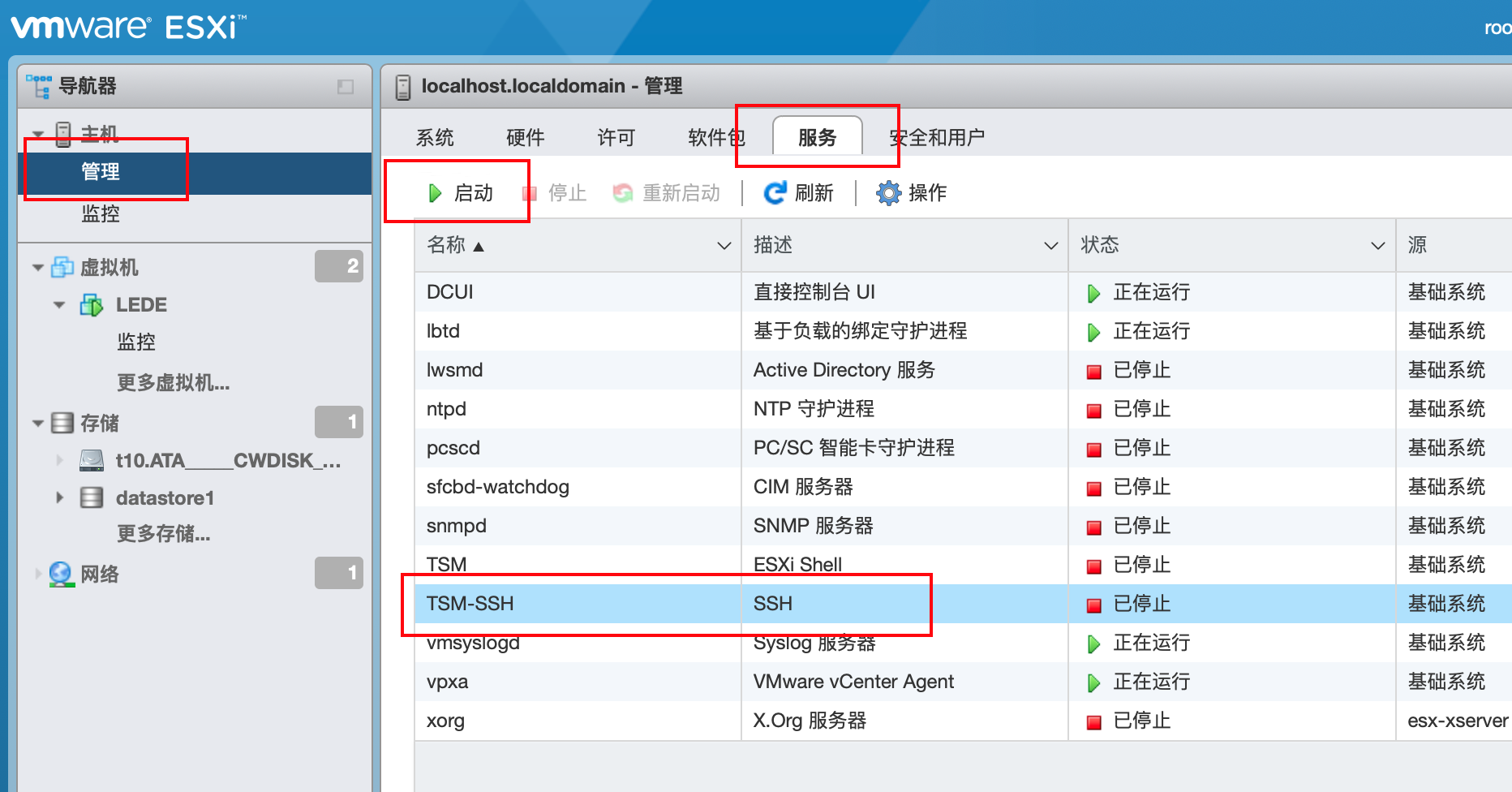Collapse the Storage tree node

(38, 423)
